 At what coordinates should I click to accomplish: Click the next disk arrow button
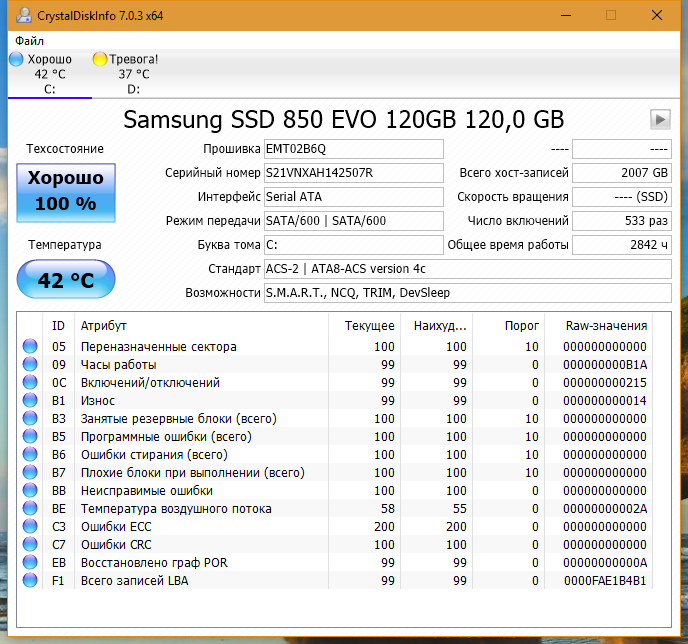(x=659, y=119)
